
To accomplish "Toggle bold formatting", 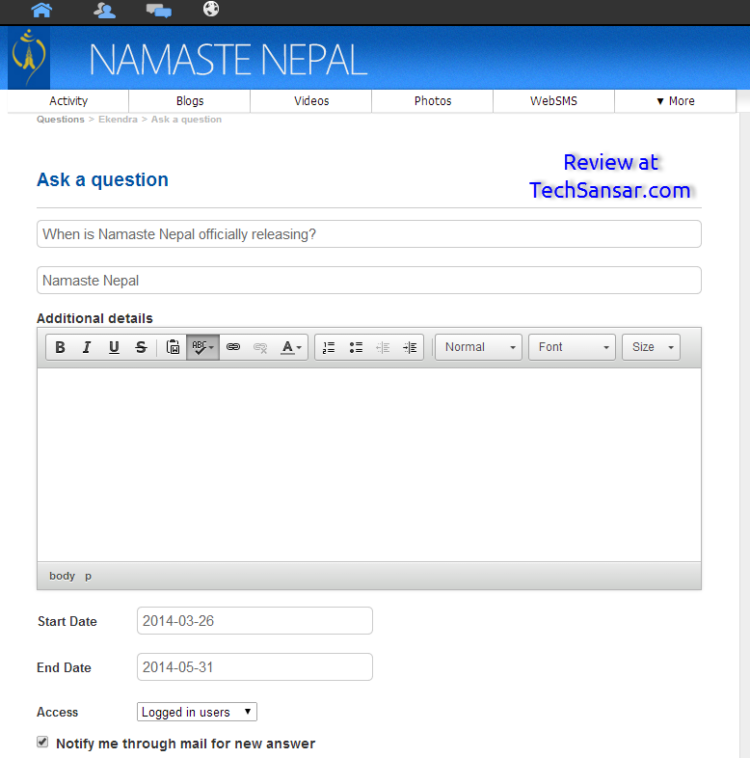I will coord(60,347).
